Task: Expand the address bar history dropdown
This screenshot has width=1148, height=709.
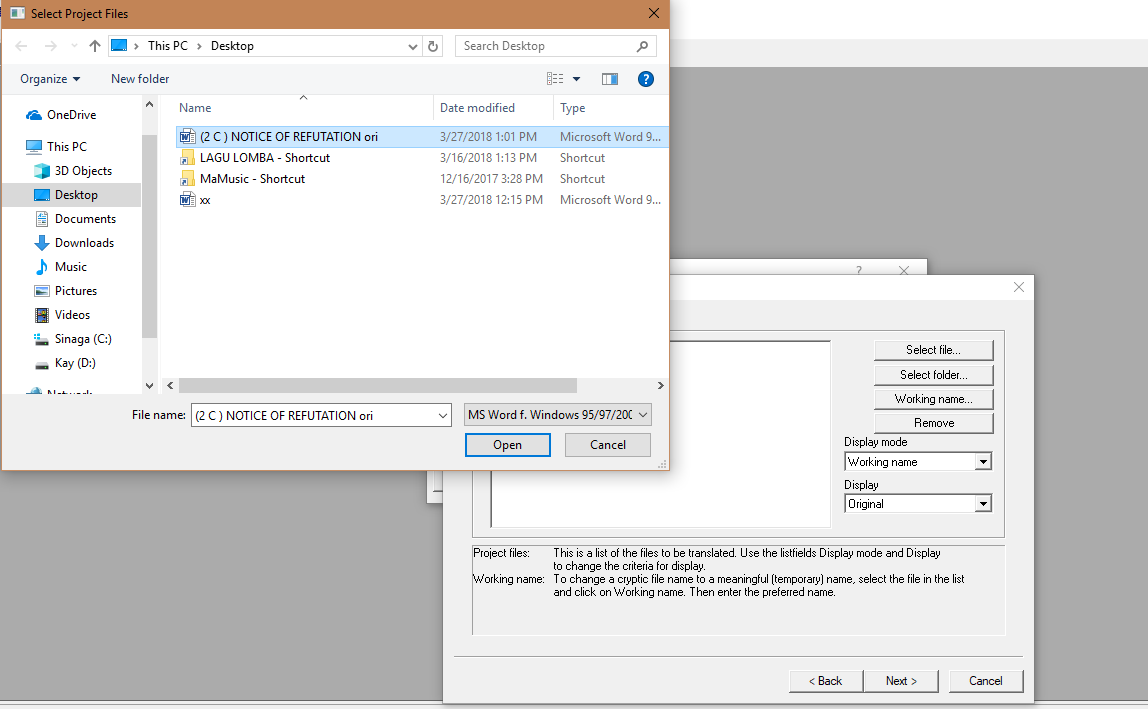Action: point(412,46)
